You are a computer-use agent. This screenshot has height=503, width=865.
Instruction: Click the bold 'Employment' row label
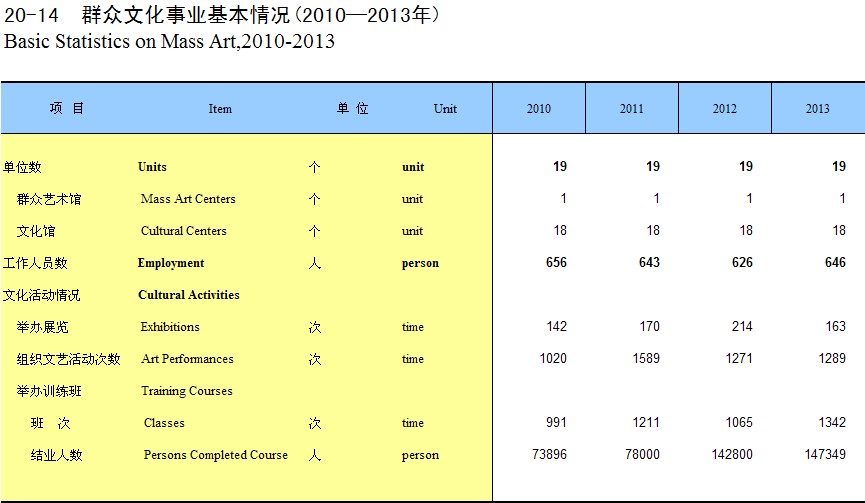click(170, 263)
